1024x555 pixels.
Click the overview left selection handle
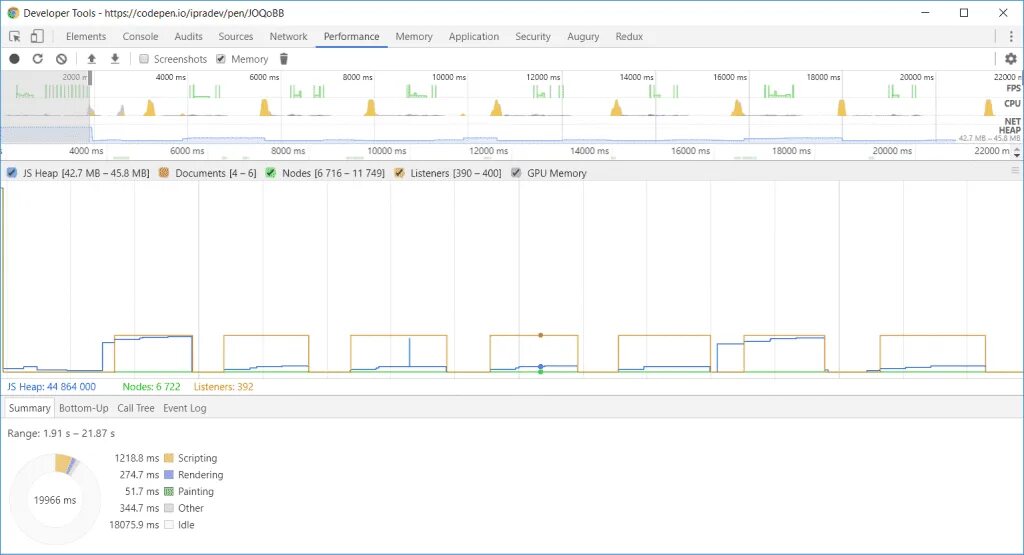pyautogui.click(x=90, y=78)
